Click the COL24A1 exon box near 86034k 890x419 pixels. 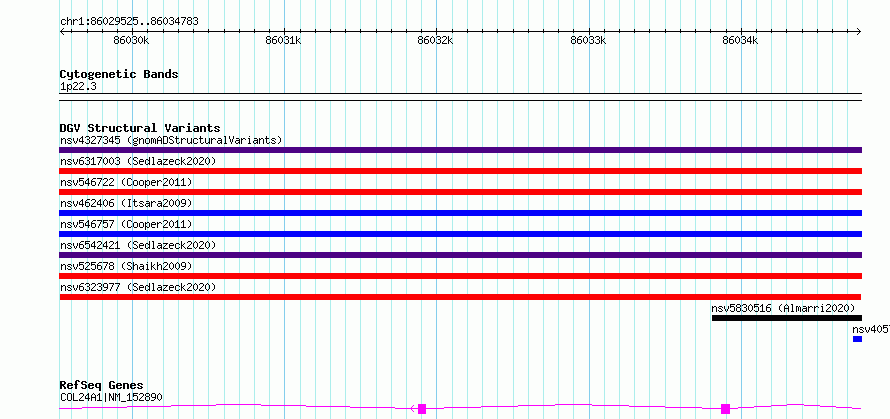click(725, 409)
